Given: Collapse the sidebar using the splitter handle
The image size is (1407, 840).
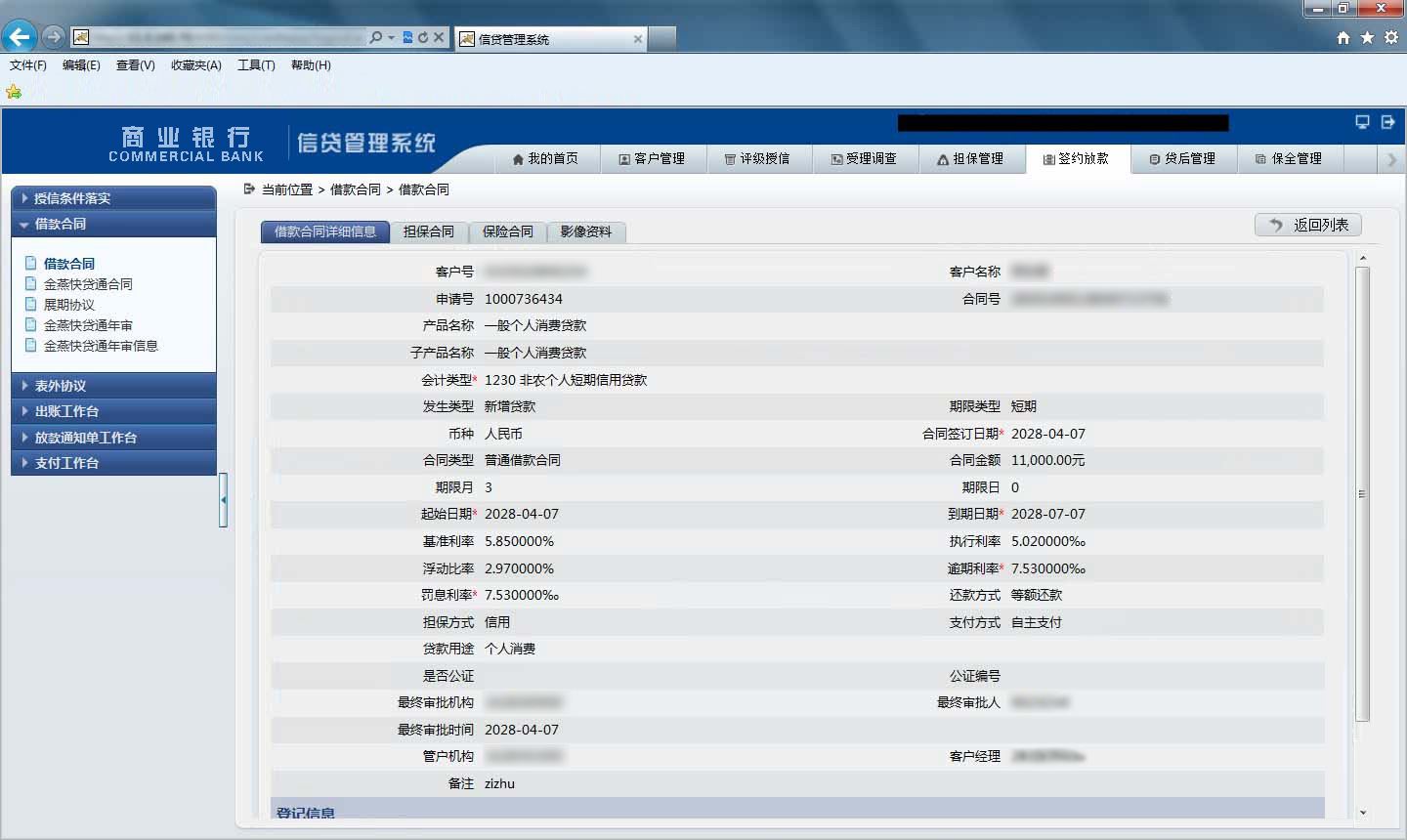Looking at the screenshot, I should click(223, 500).
